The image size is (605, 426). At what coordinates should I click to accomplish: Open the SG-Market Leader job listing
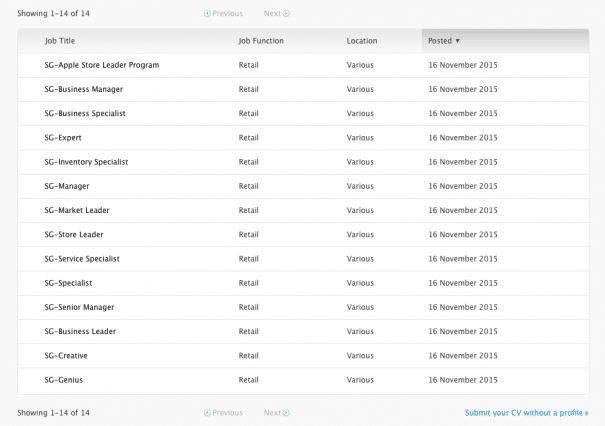[77, 210]
